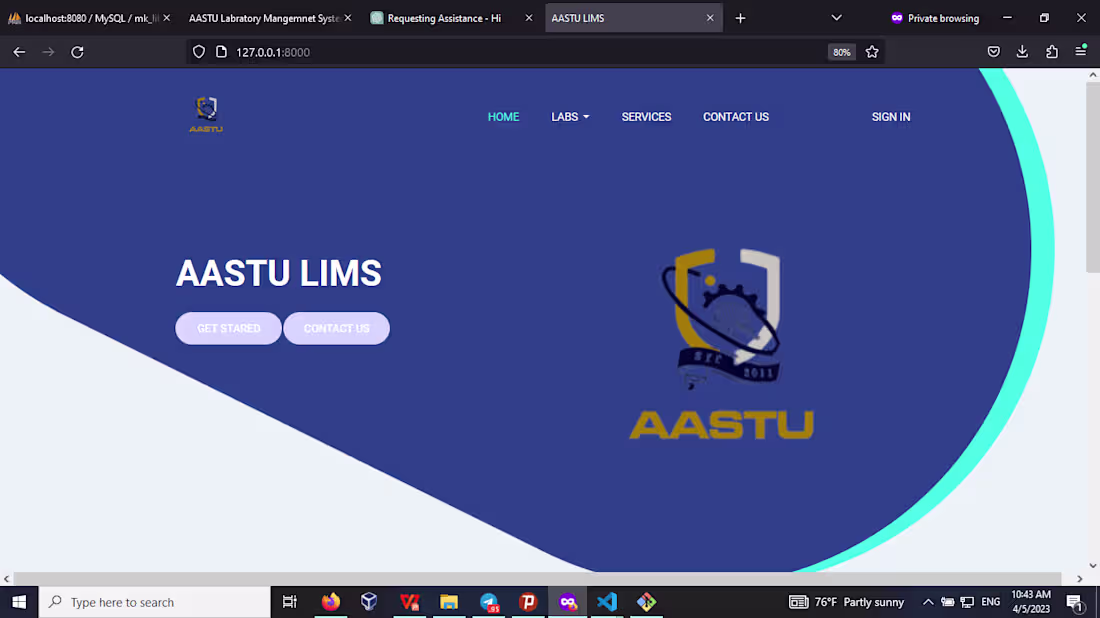1100x618 pixels.
Task: Close the AASTU LIMS tab
Action: [710, 18]
